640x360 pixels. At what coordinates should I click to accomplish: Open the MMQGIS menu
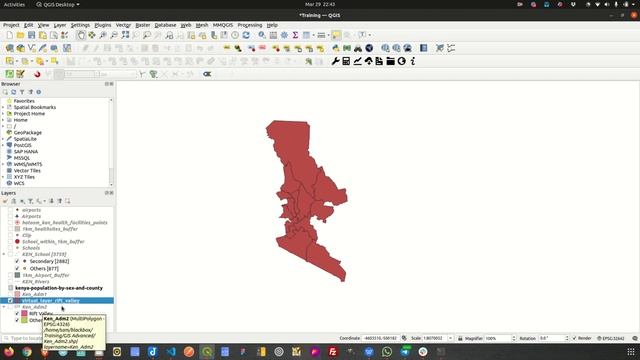click(x=223, y=25)
